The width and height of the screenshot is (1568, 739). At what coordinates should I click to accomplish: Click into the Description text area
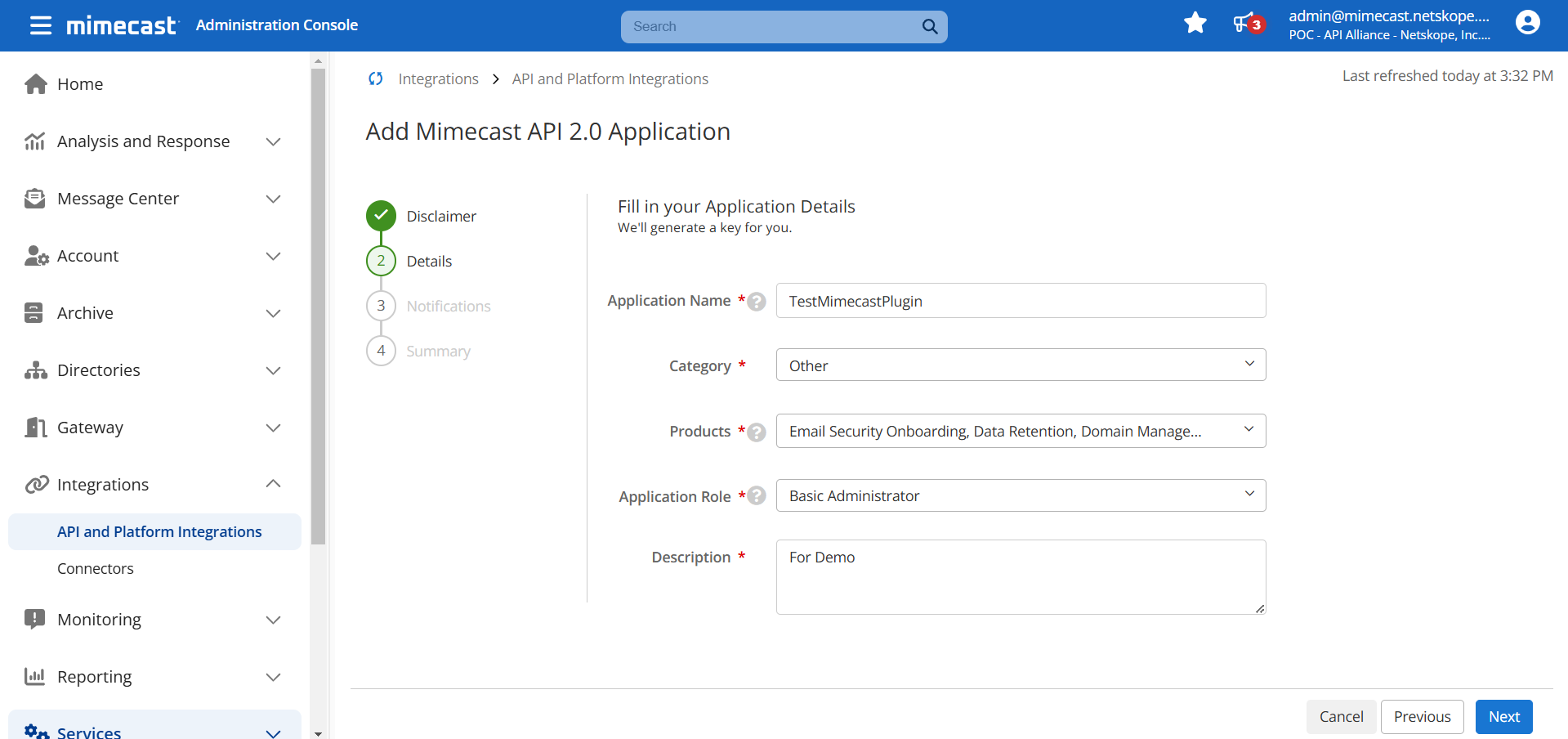(x=1021, y=577)
